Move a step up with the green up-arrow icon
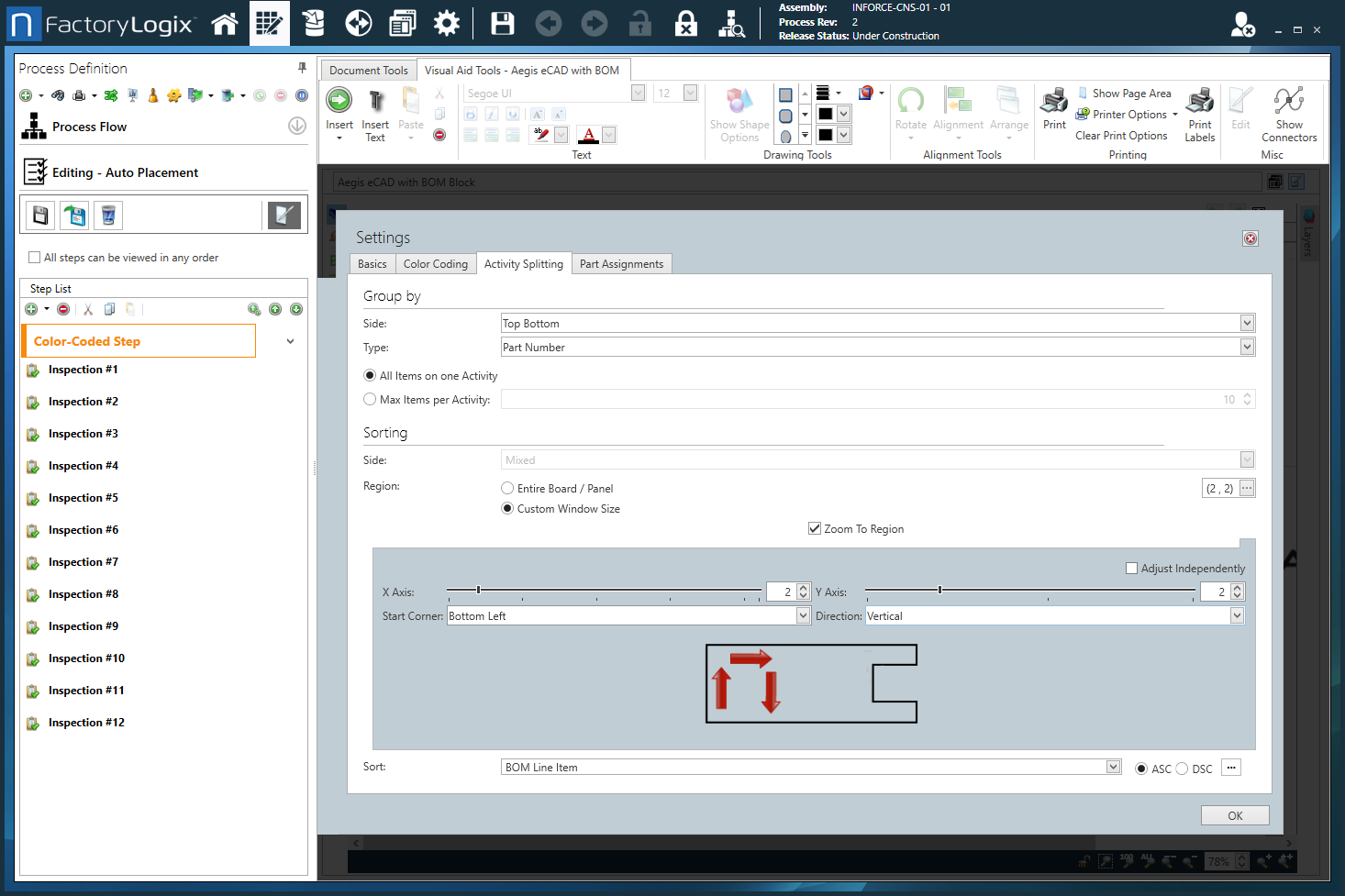 point(275,309)
